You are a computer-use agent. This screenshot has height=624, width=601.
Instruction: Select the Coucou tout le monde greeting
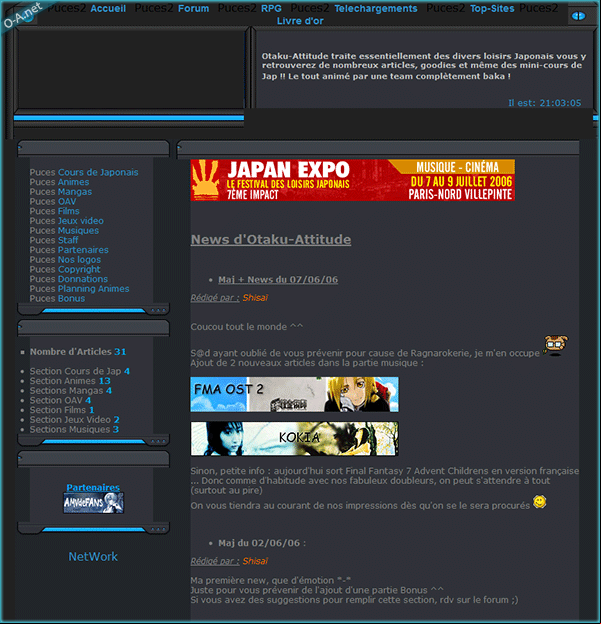click(247, 327)
